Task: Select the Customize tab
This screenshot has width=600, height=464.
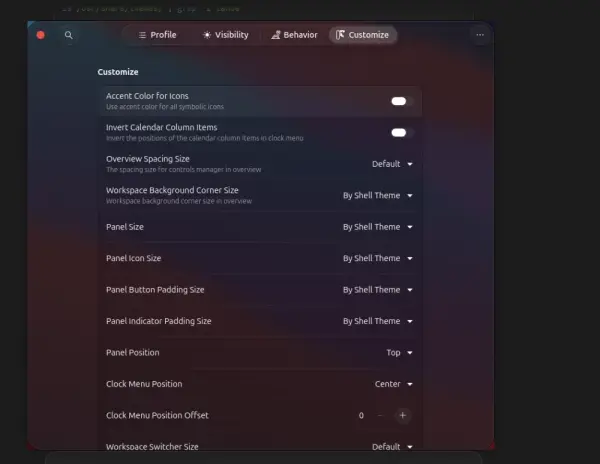Action: click(x=362, y=35)
